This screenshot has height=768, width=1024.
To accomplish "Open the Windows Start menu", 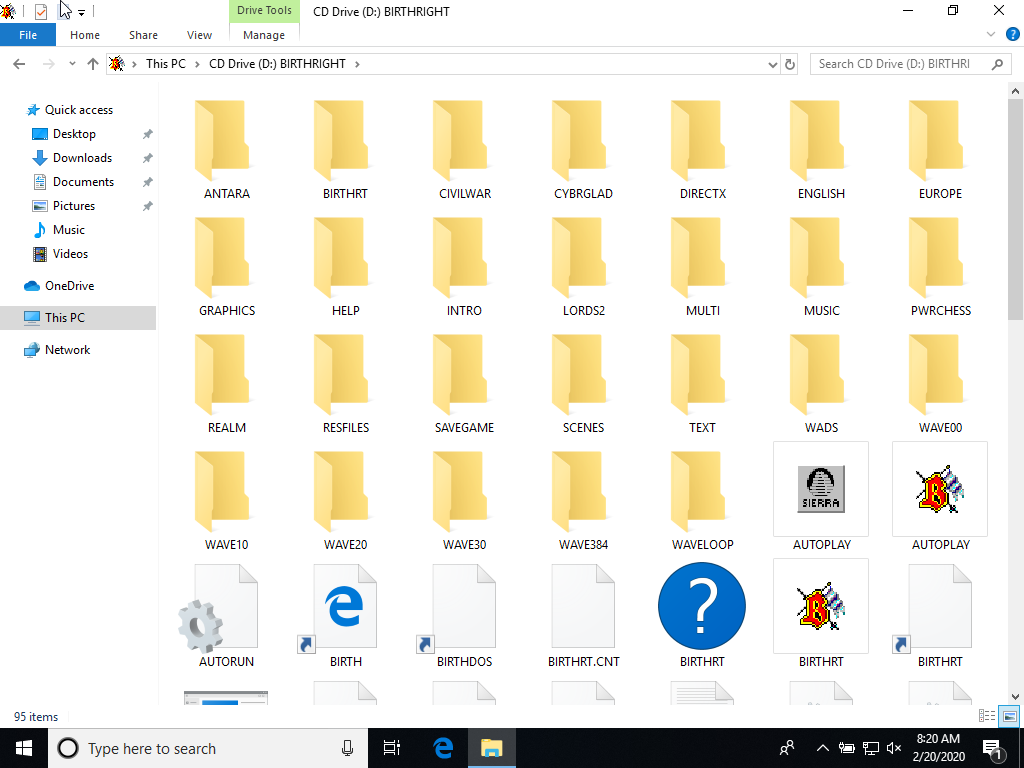I will pos(24,748).
